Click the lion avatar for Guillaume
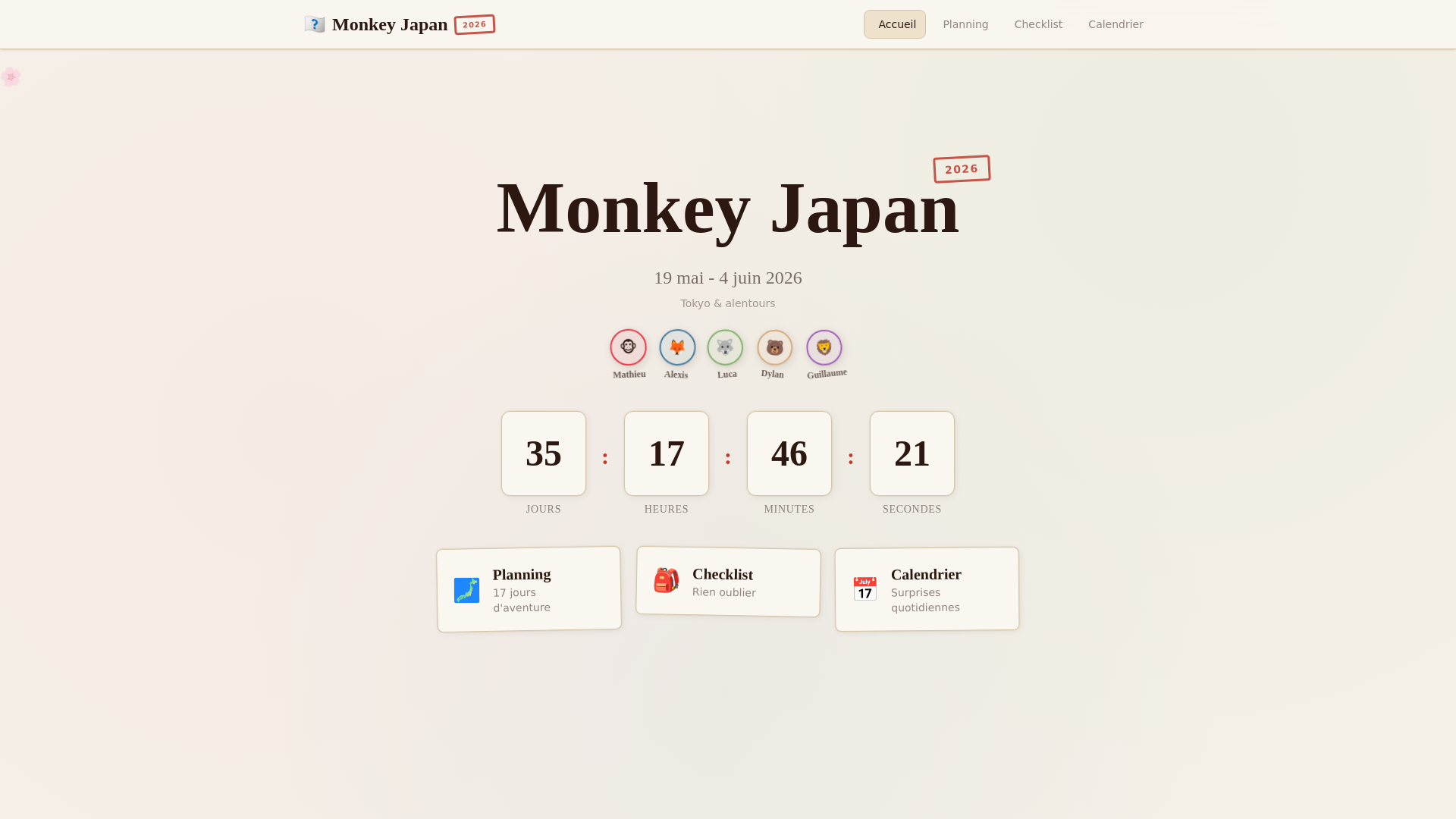The width and height of the screenshot is (1456, 819). click(824, 347)
